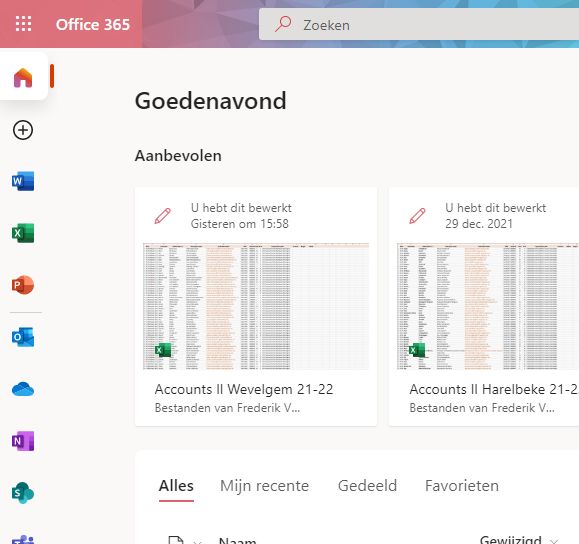Open Word from the sidebar
Viewport: 579px width, 544px height.
click(23, 181)
